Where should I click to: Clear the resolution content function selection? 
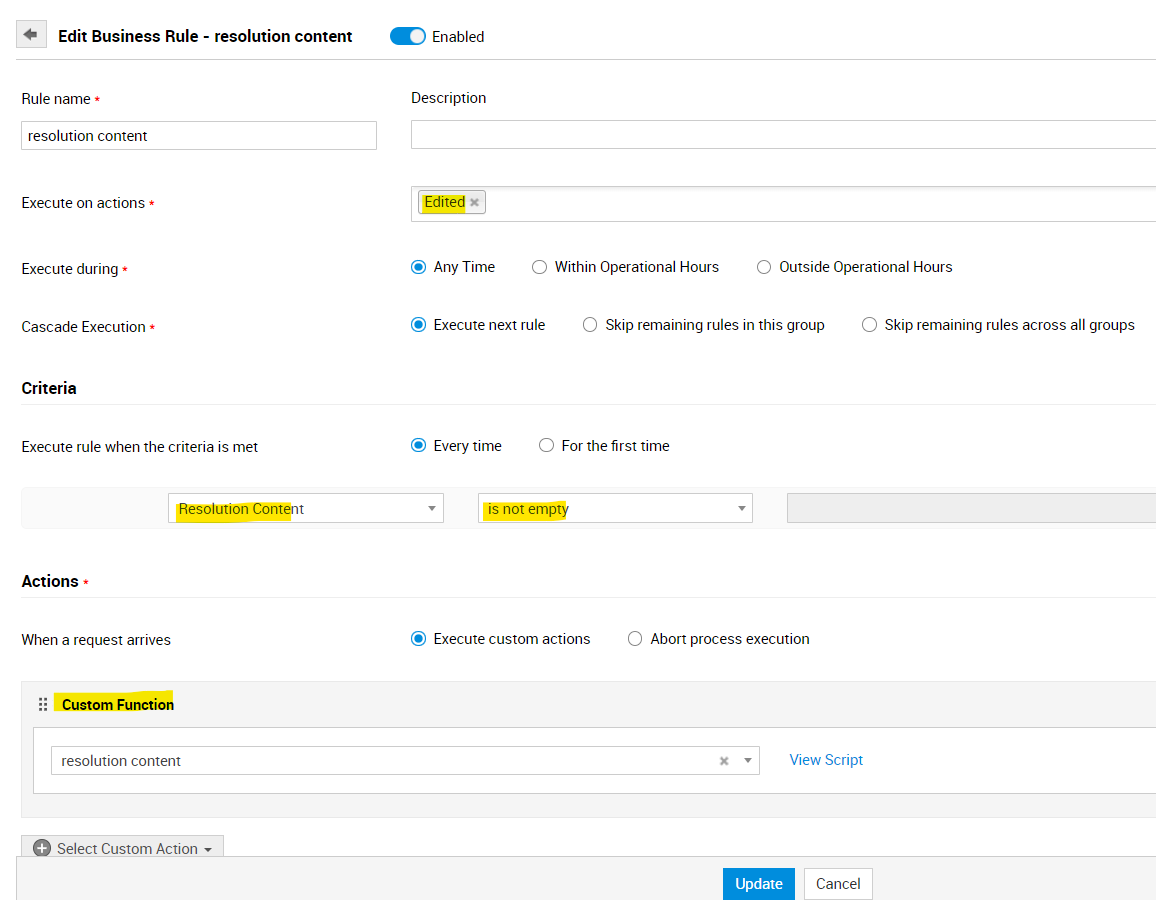point(724,761)
